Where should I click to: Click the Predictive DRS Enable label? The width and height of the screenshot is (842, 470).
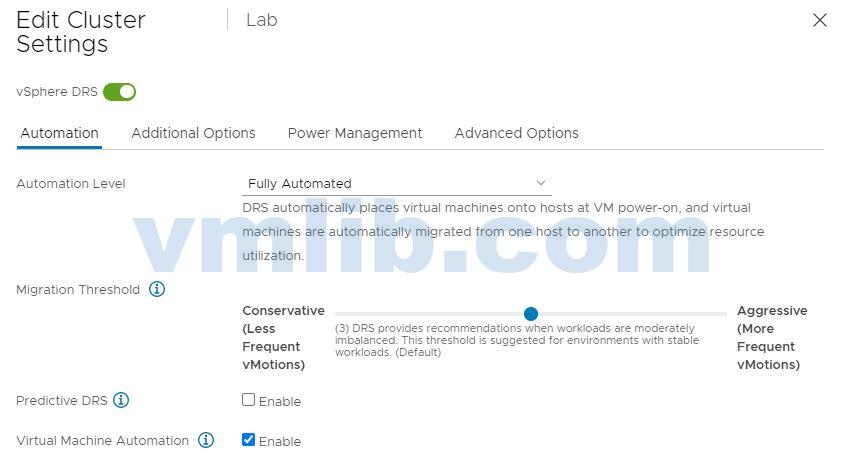[280, 402]
